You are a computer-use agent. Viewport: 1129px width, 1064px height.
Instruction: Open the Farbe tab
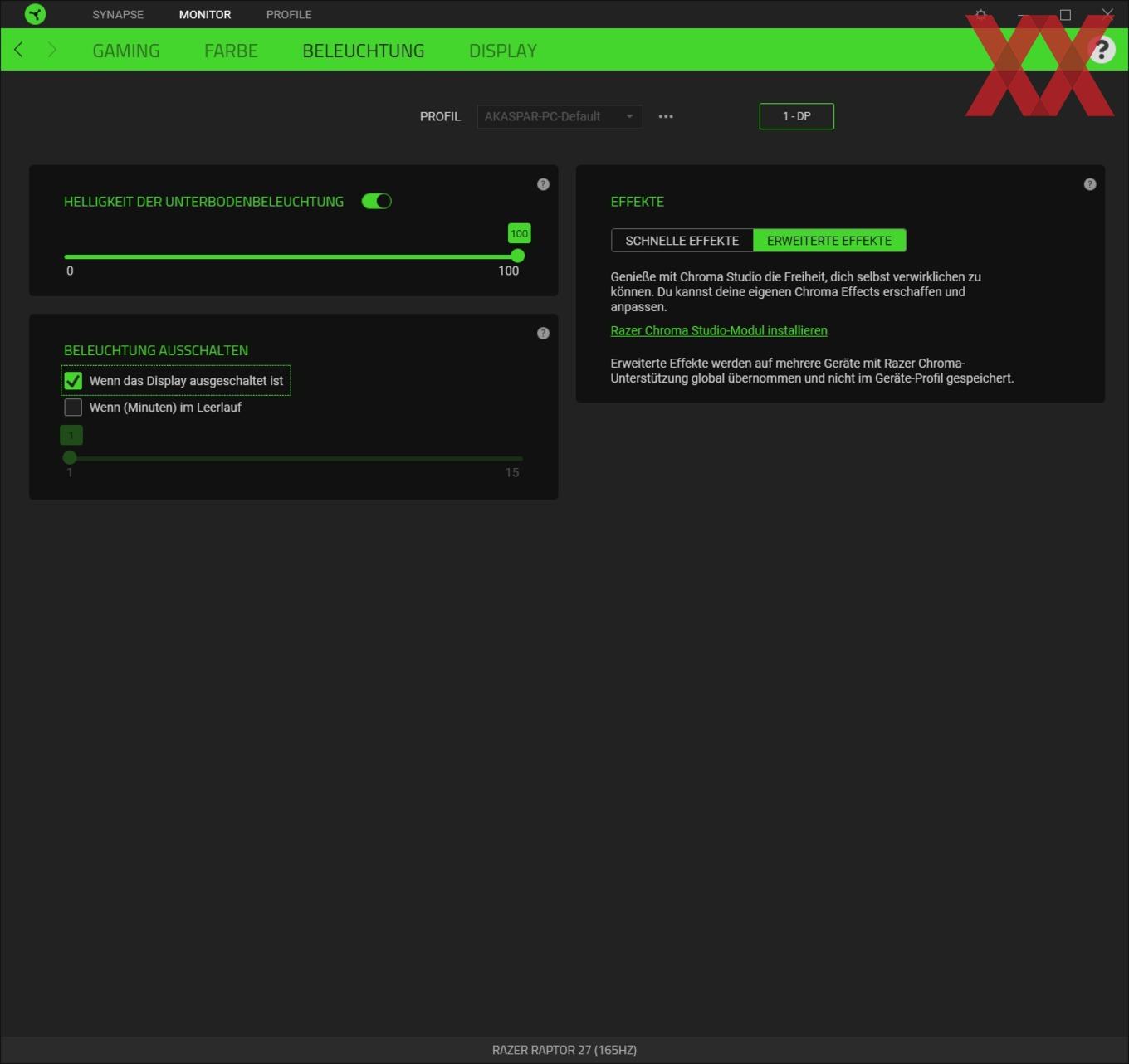tap(231, 51)
